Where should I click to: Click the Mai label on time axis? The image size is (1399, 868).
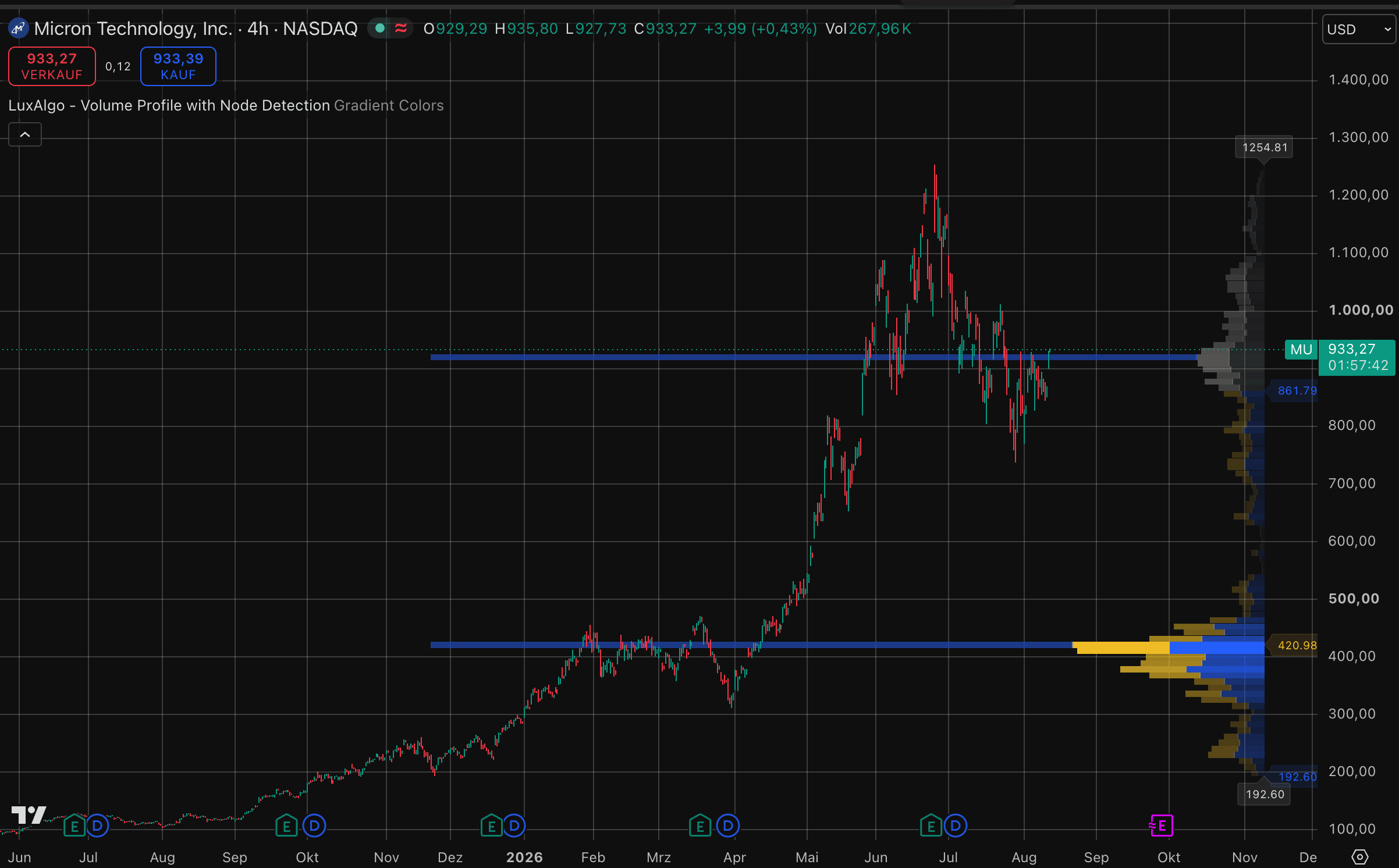807,857
